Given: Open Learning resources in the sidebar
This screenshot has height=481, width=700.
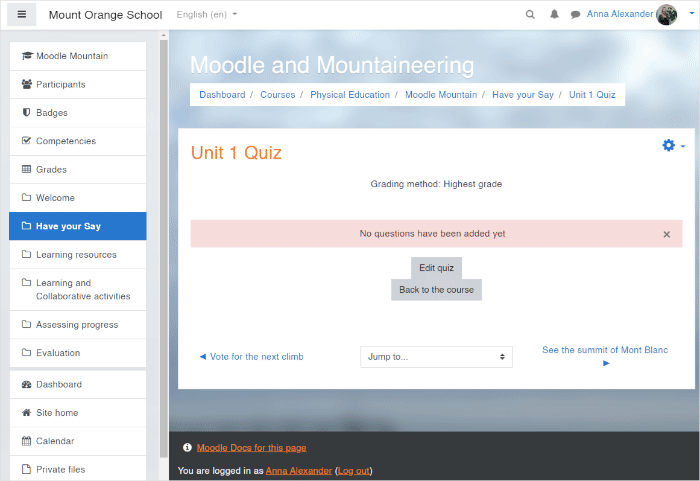Looking at the screenshot, I should pos(78,255).
